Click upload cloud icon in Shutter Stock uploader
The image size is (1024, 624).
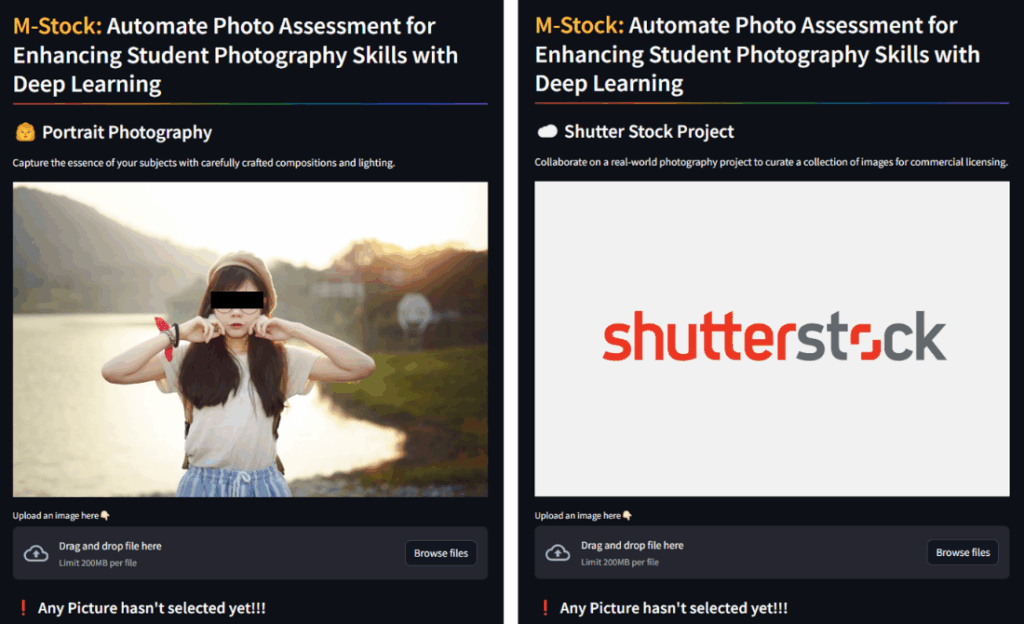(558, 553)
